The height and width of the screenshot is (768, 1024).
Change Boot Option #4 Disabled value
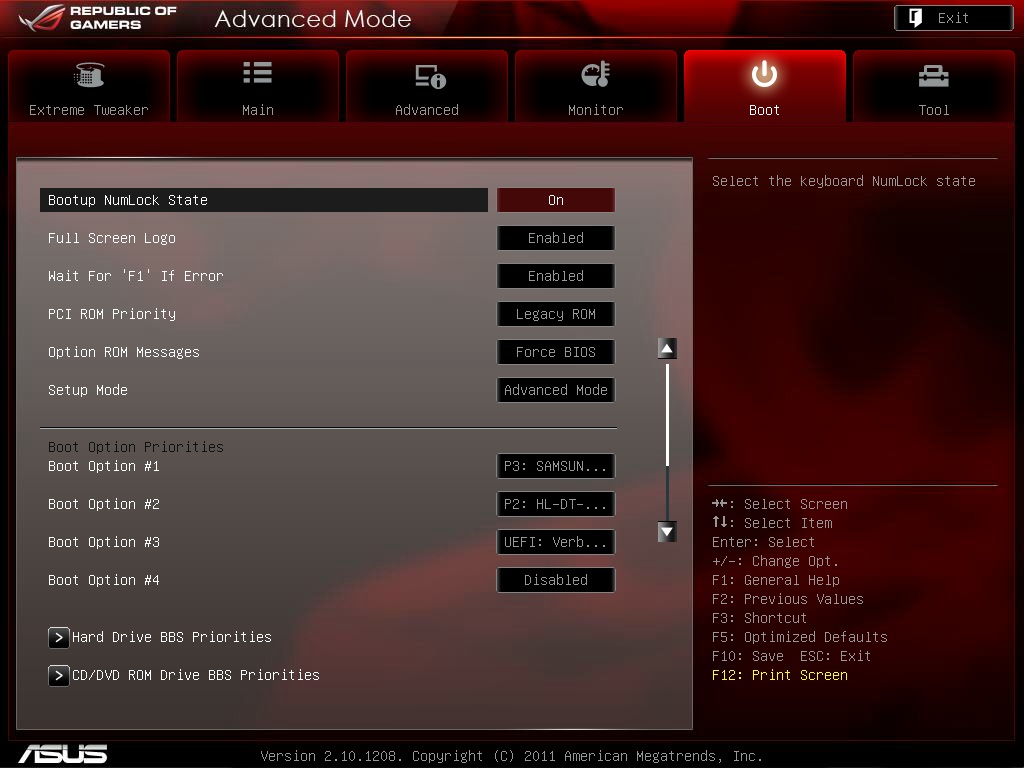556,580
